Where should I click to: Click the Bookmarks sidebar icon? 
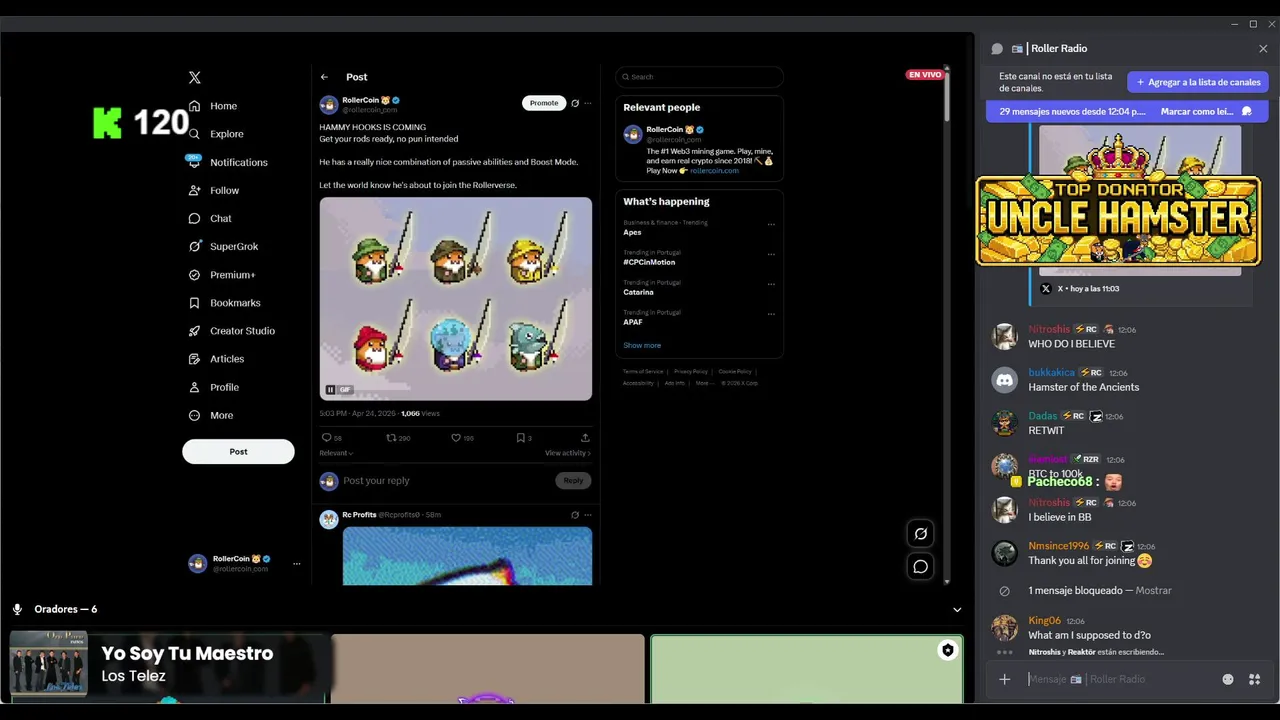click(195, 303)
